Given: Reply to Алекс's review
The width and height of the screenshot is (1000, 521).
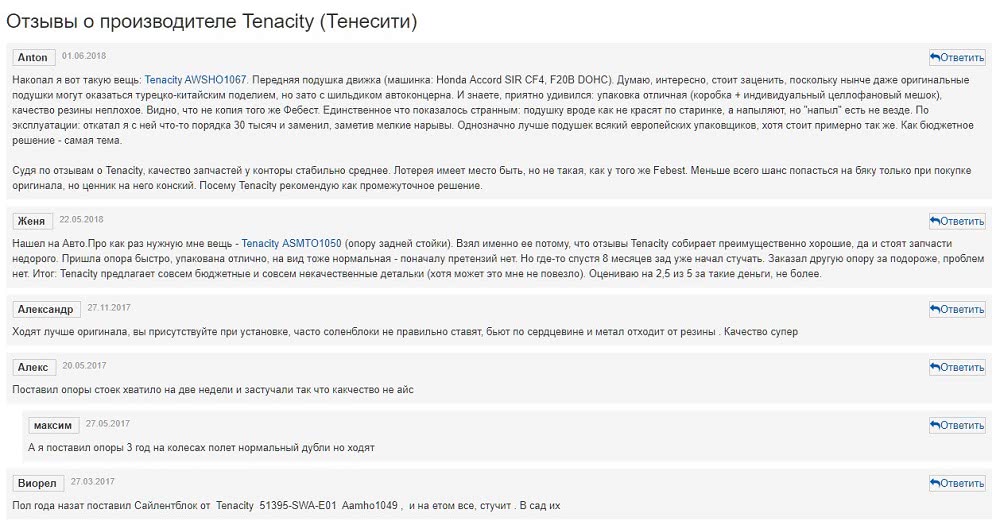Looking at the screenshot, I should 957,367.
